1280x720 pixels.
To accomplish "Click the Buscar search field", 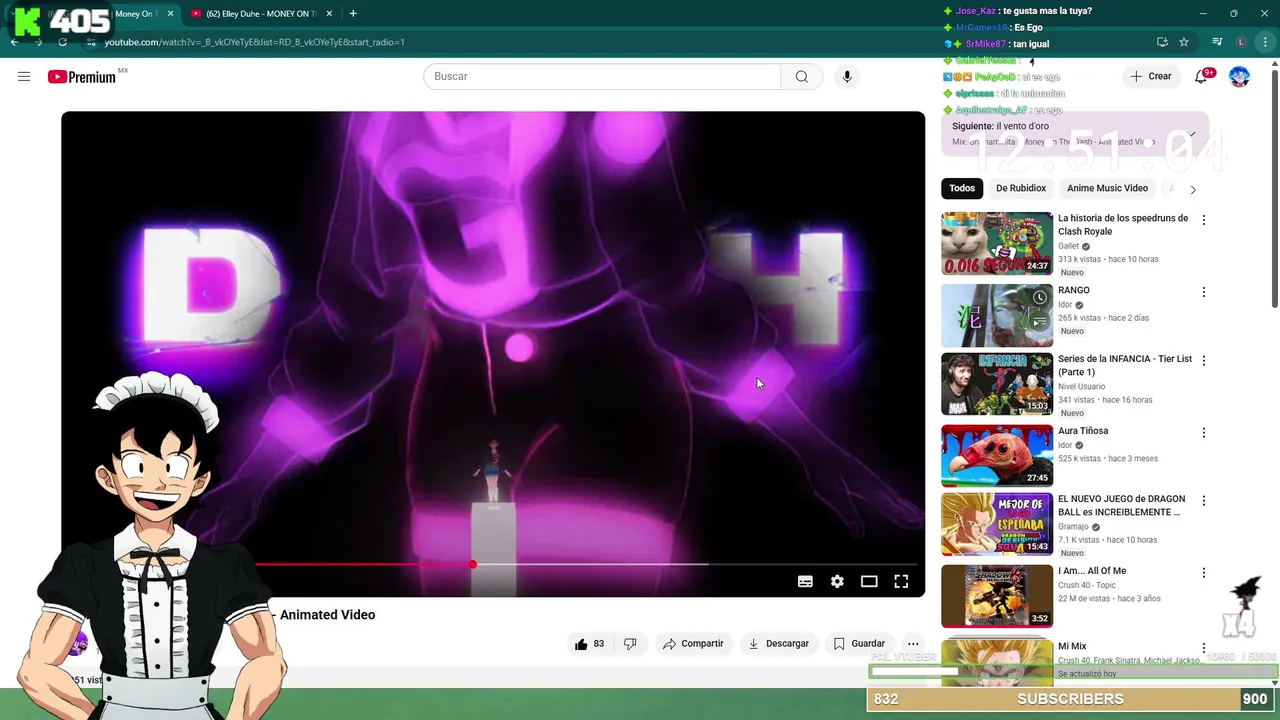I will 602,77.
